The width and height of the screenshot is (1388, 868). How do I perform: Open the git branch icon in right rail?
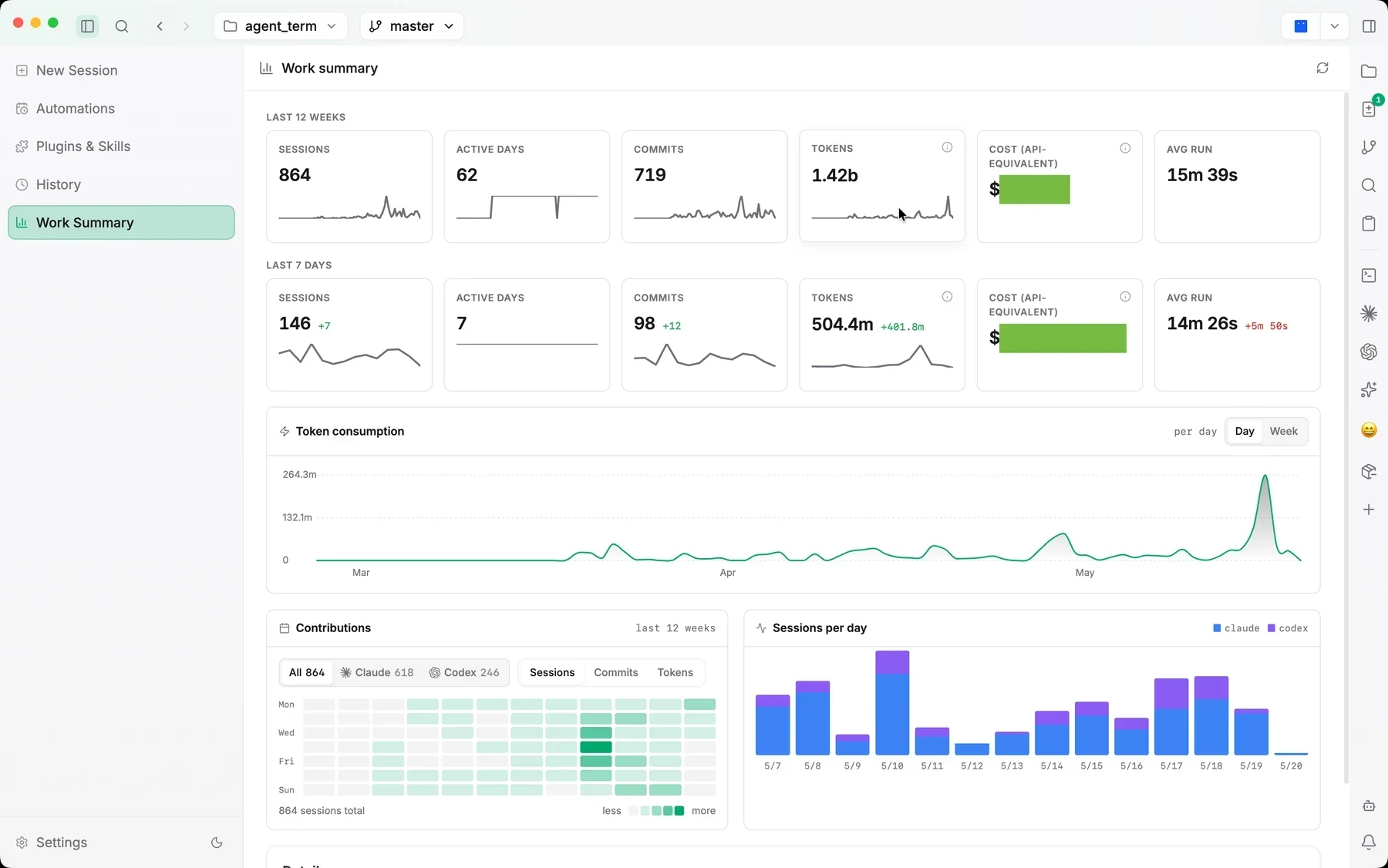(1369, 147)
